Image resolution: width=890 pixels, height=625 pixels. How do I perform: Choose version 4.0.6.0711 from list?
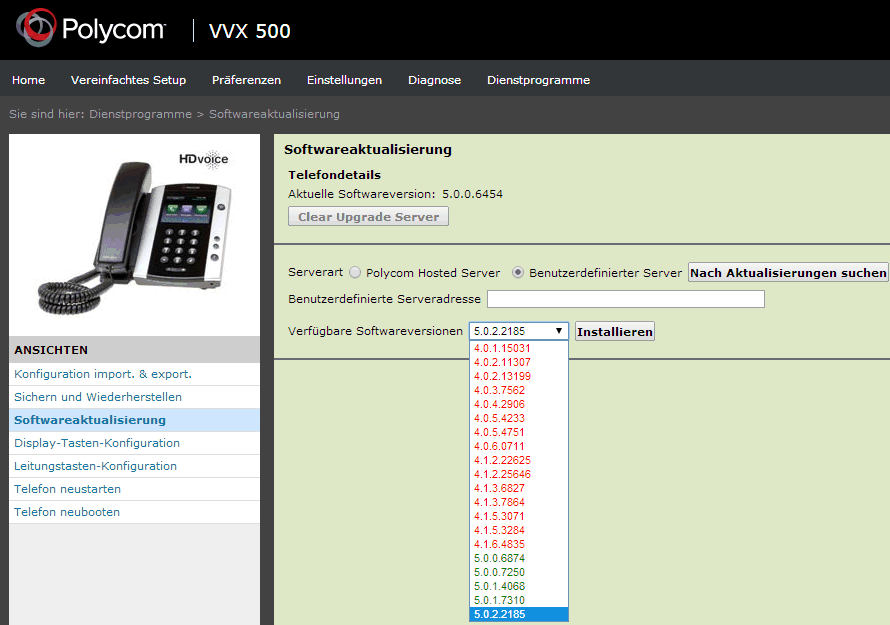(519, 446)
